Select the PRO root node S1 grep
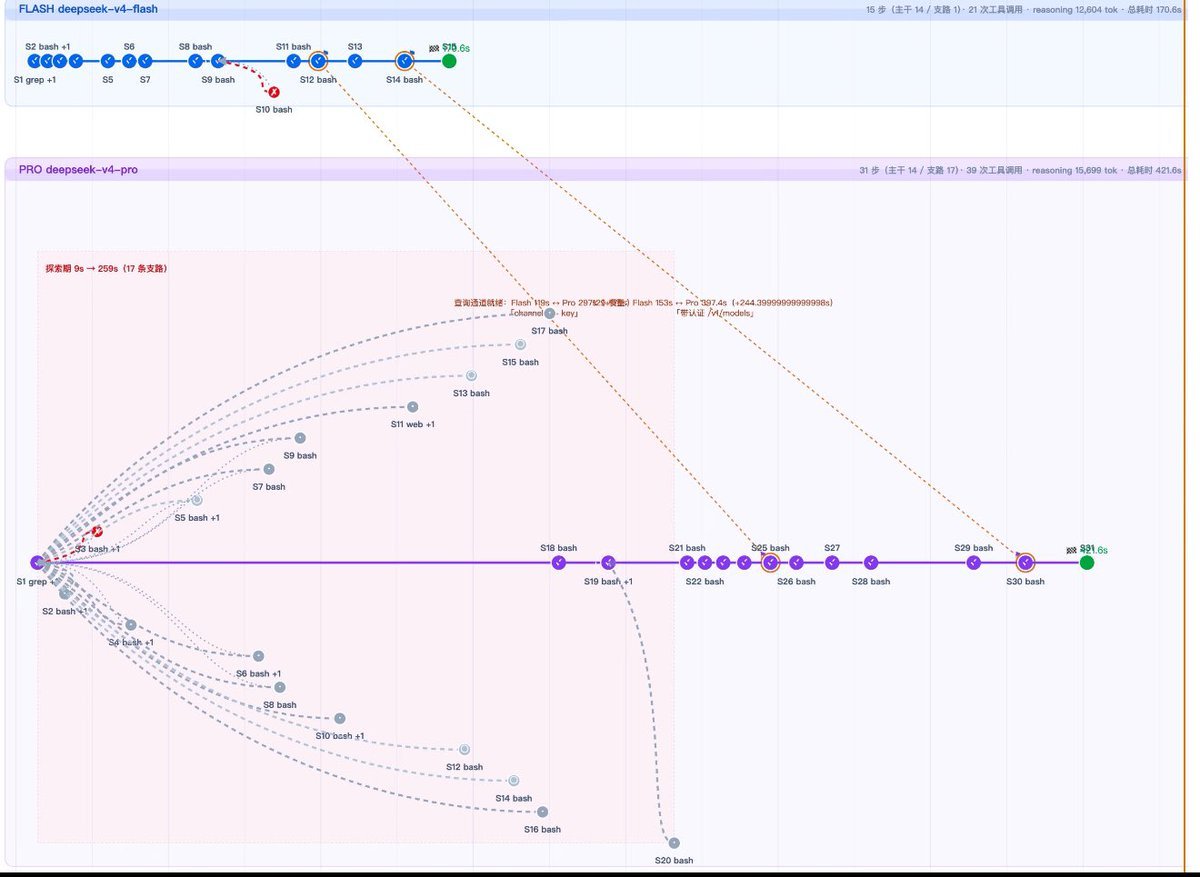 pyautogui.click(x=37, y=563)
